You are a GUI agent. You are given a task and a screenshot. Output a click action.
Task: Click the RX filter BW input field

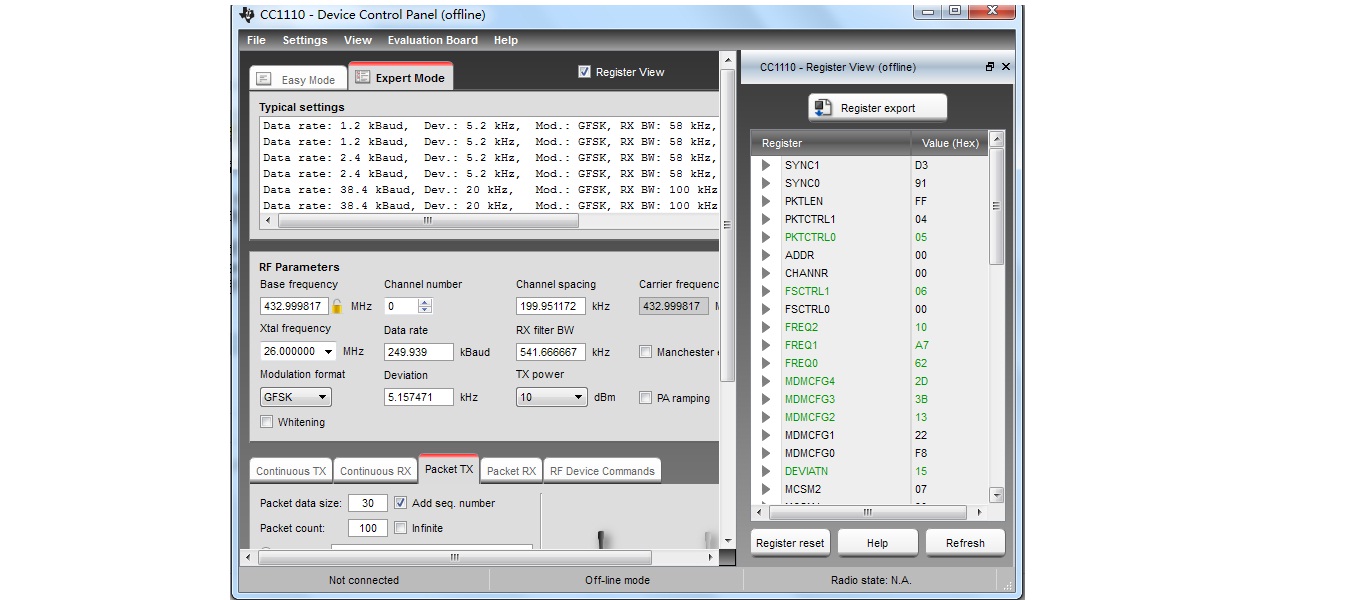coord(551,352)
